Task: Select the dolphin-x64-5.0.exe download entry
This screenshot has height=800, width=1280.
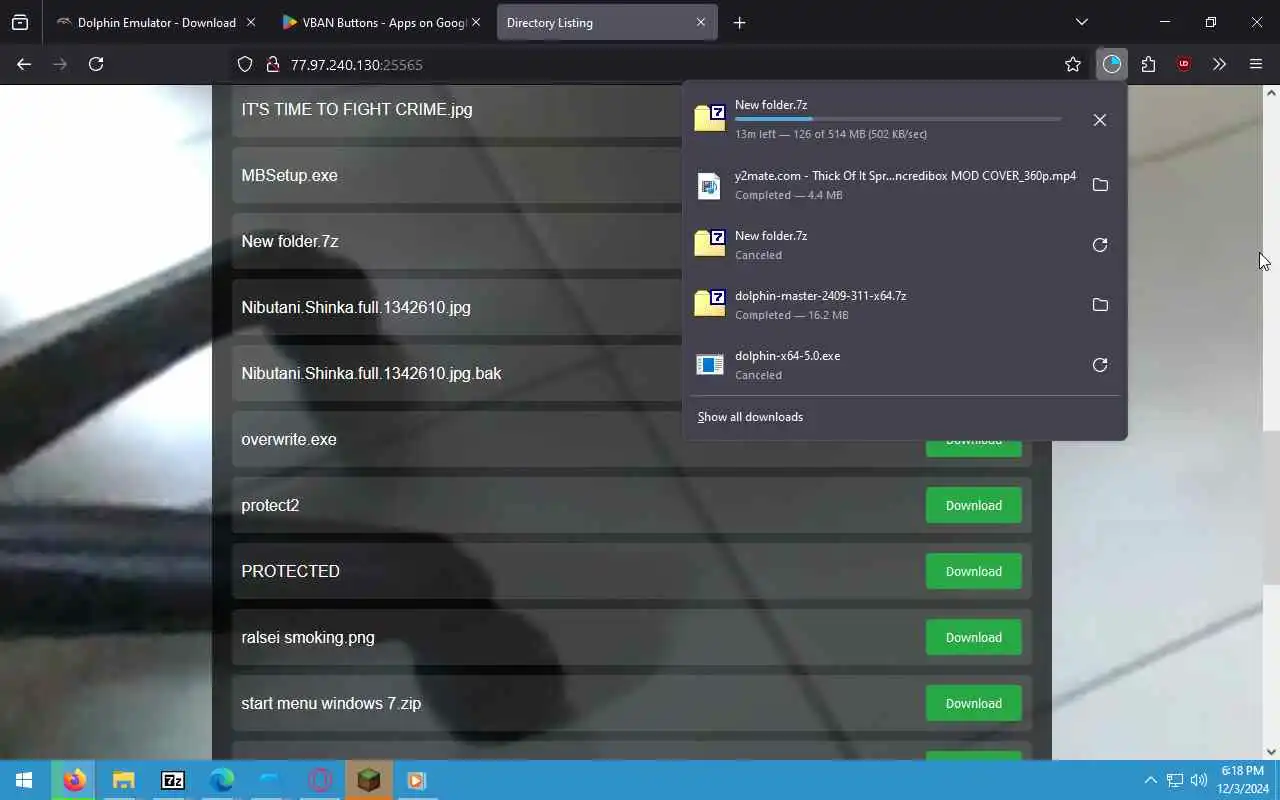Action: [x=886, y=365]
